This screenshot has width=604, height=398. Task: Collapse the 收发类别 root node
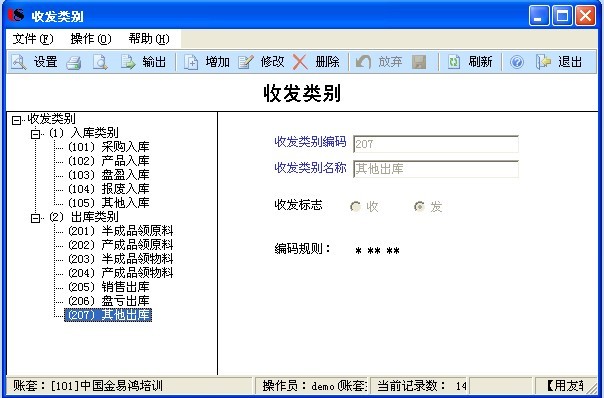coord(16,120)
